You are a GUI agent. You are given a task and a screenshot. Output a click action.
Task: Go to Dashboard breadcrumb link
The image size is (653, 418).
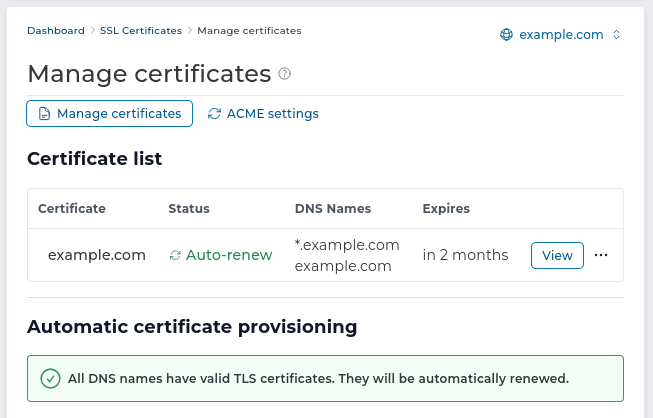[x=56, y=31]
